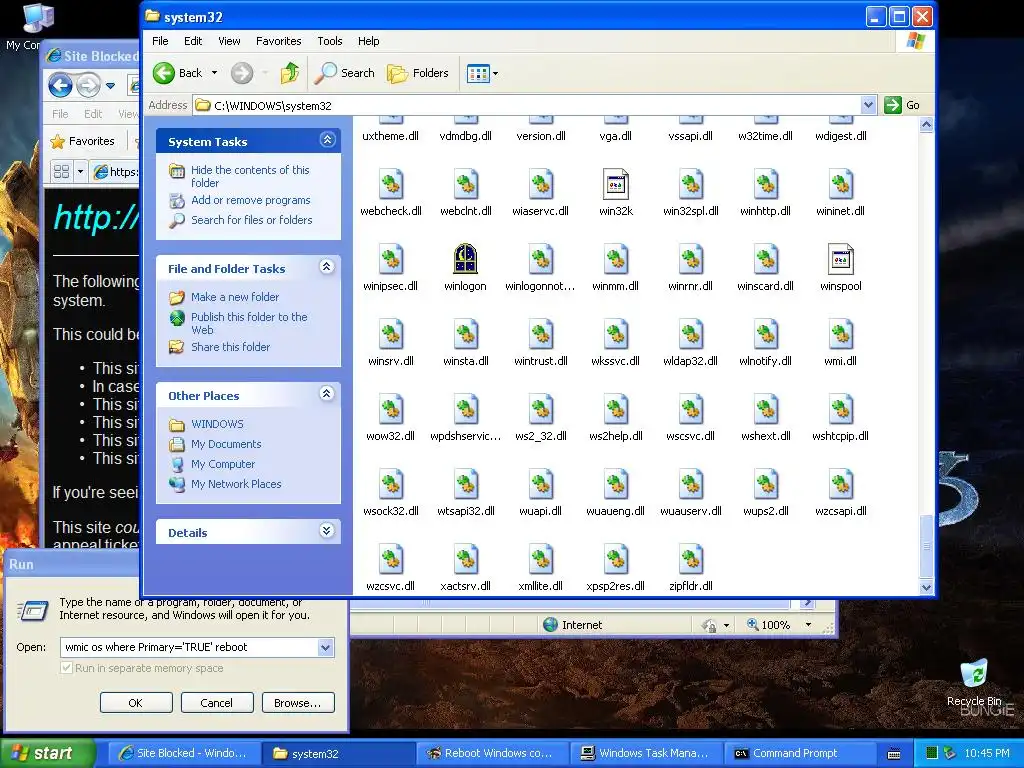Click OK in the Run dialog
This screenshot has width=1024, height=768.
coord(136,703)
